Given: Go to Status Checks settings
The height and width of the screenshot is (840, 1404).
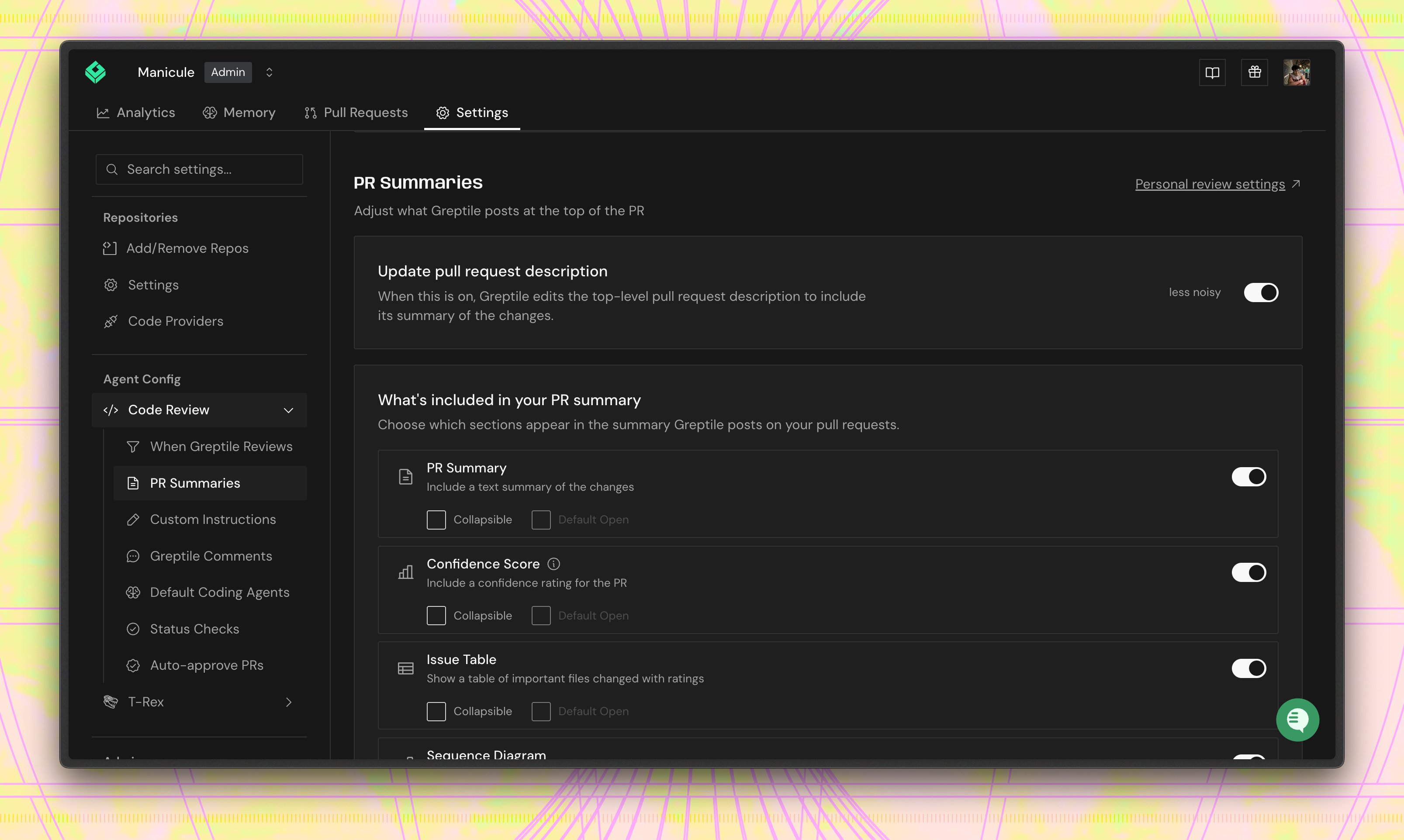Looking at the screenshot, I should (x=210, y=629).
